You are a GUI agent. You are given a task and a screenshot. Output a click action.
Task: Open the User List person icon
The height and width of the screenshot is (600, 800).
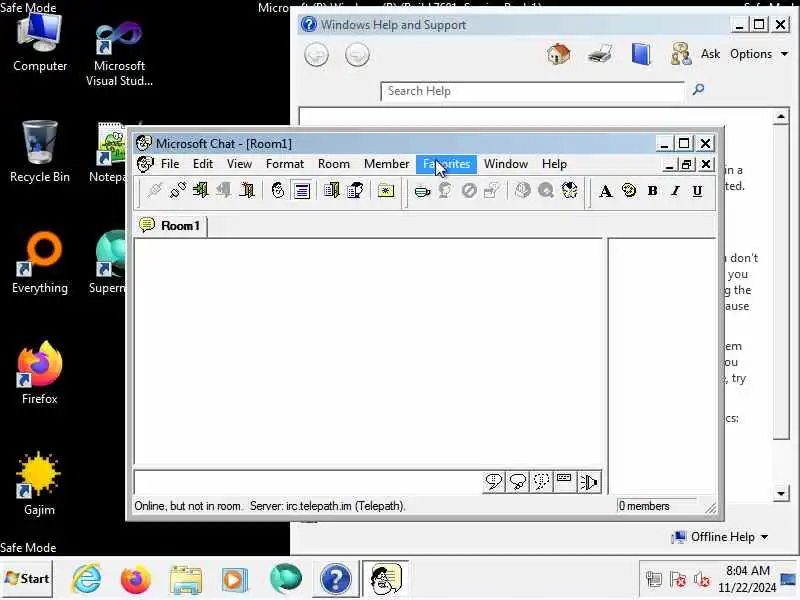(355, 191)
